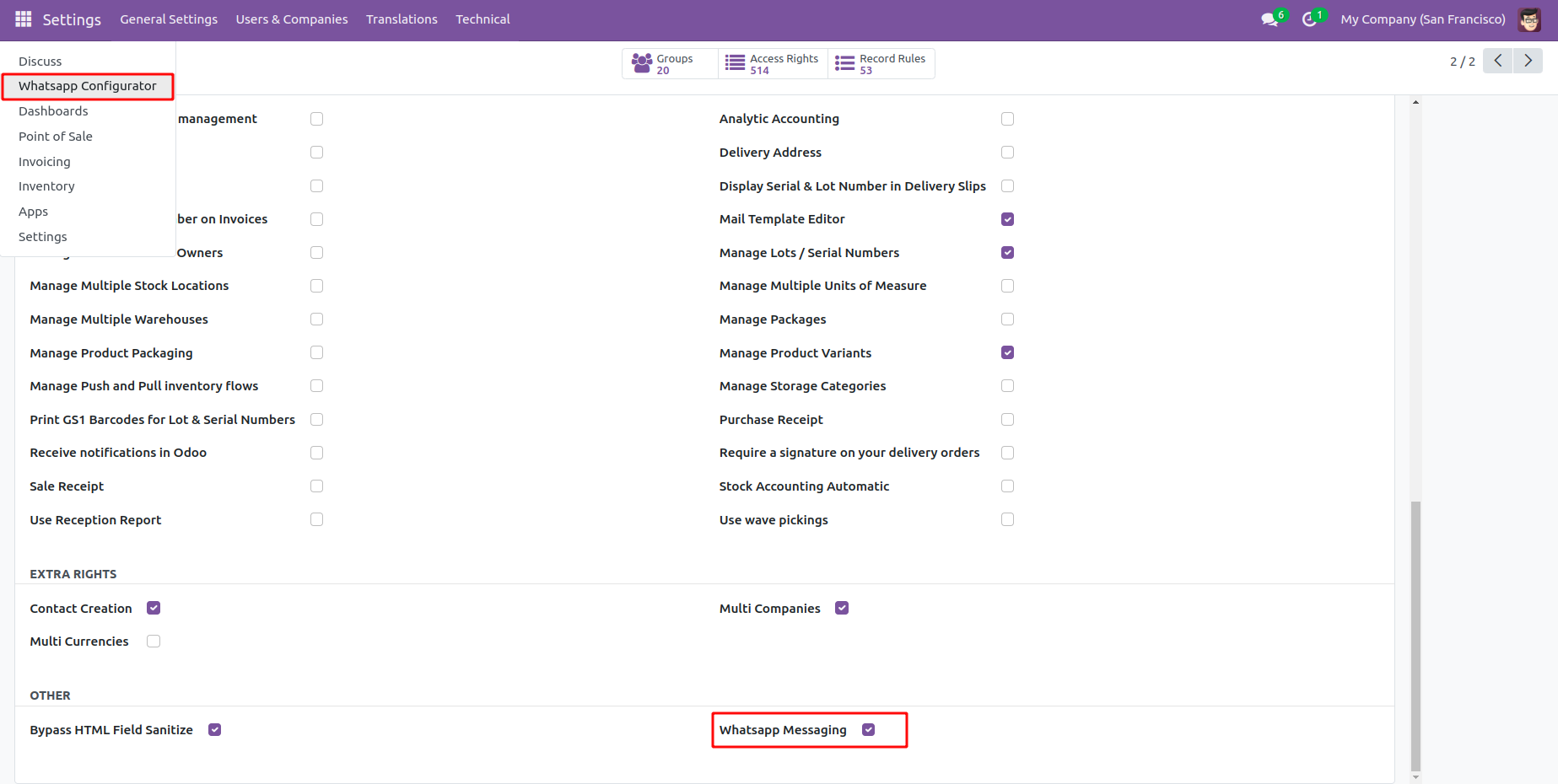Enable Purchase Receipt checkbox
The image size is (1558, 784).
point(1007,420)
